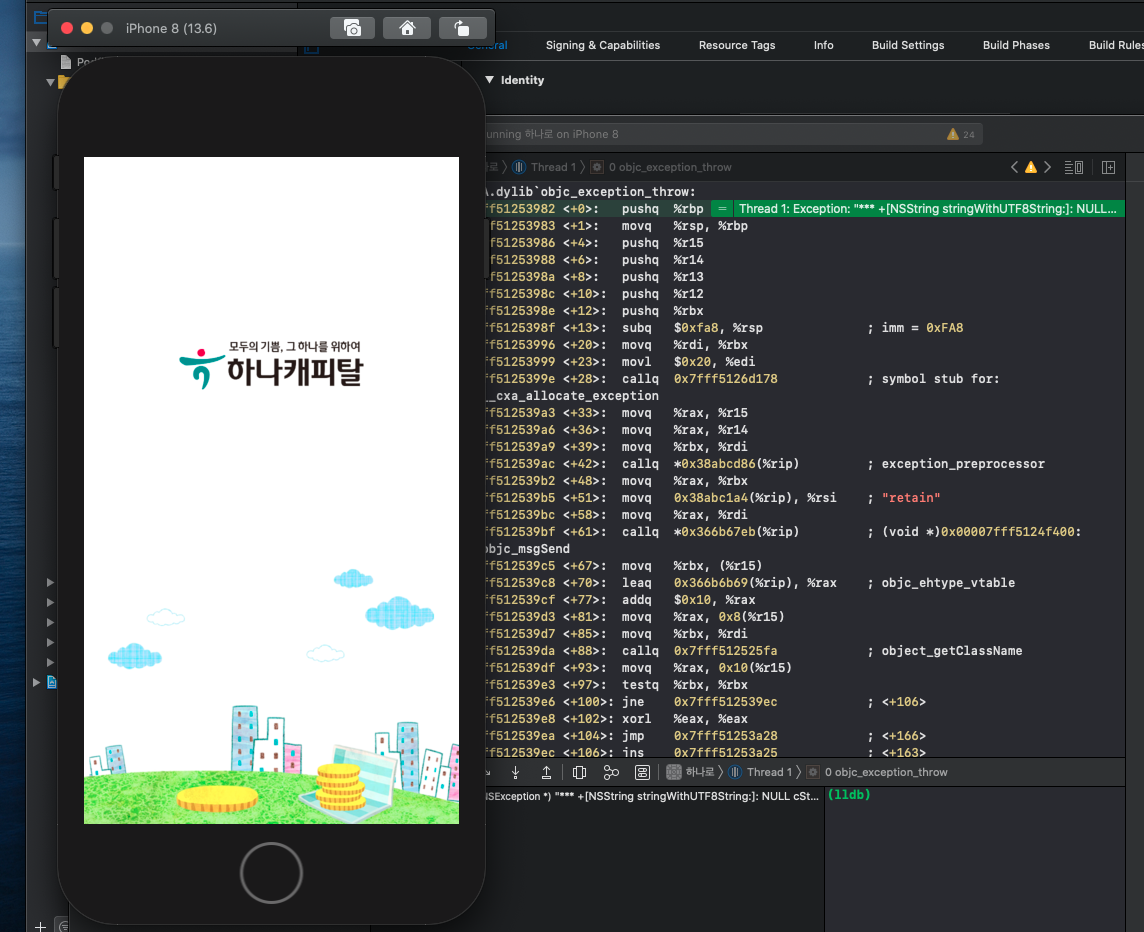Open the Build Settings tab

tap(908, 45)
